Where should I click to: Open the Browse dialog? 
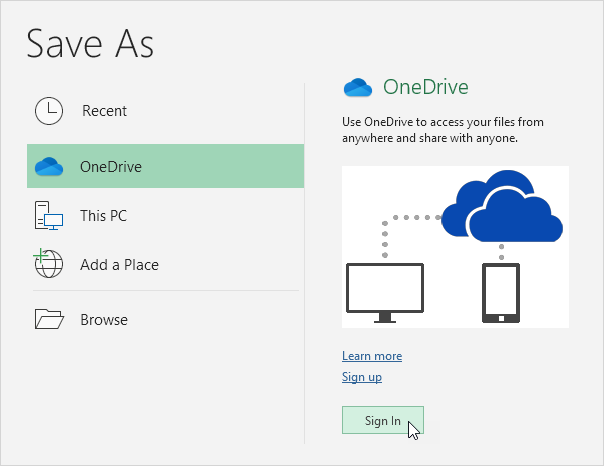pos(166,319)
